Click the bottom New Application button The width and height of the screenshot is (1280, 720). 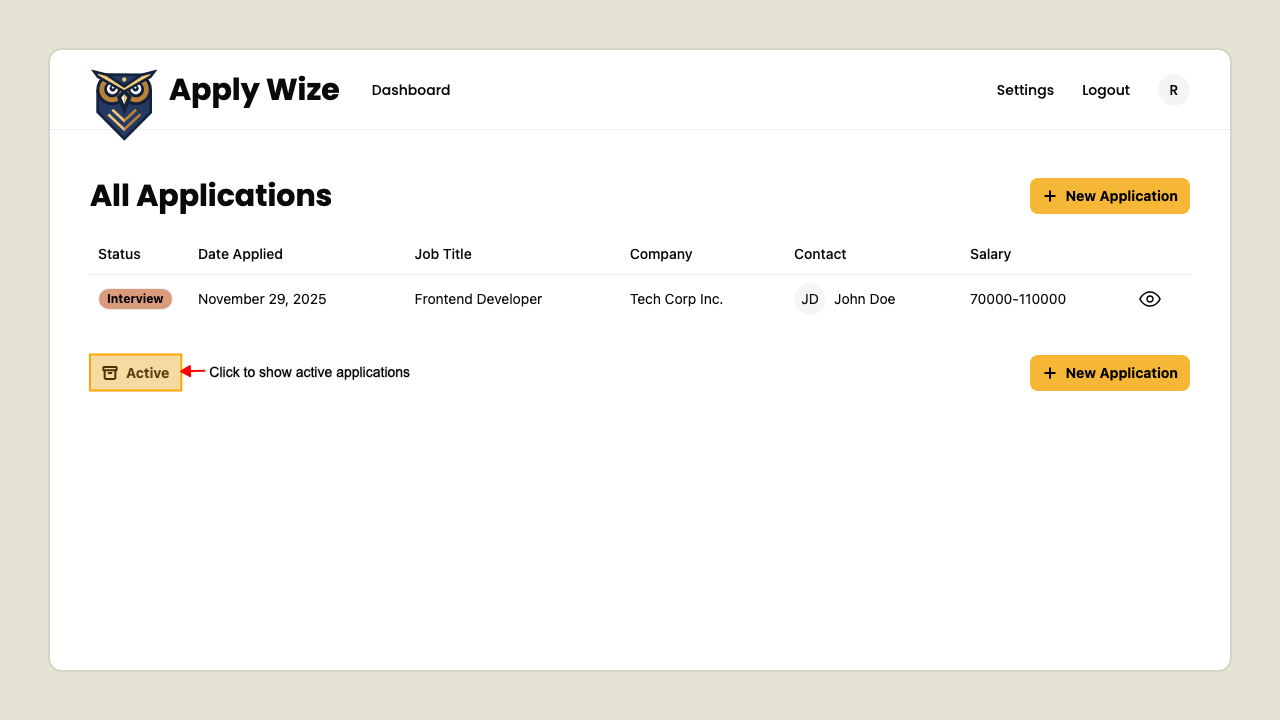[x=1109, y=373]
